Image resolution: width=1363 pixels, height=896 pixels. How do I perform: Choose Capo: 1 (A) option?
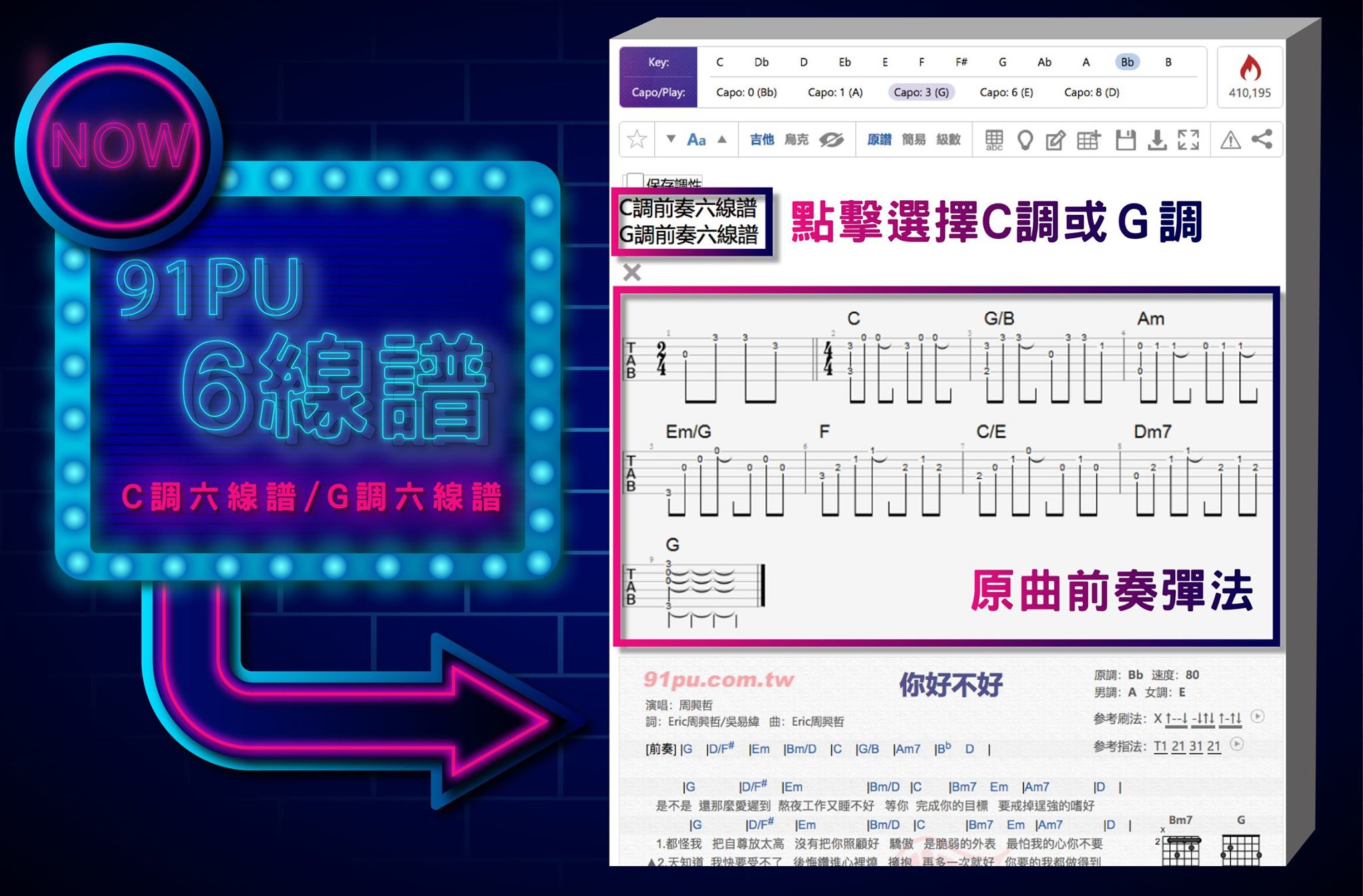[835, 92]
